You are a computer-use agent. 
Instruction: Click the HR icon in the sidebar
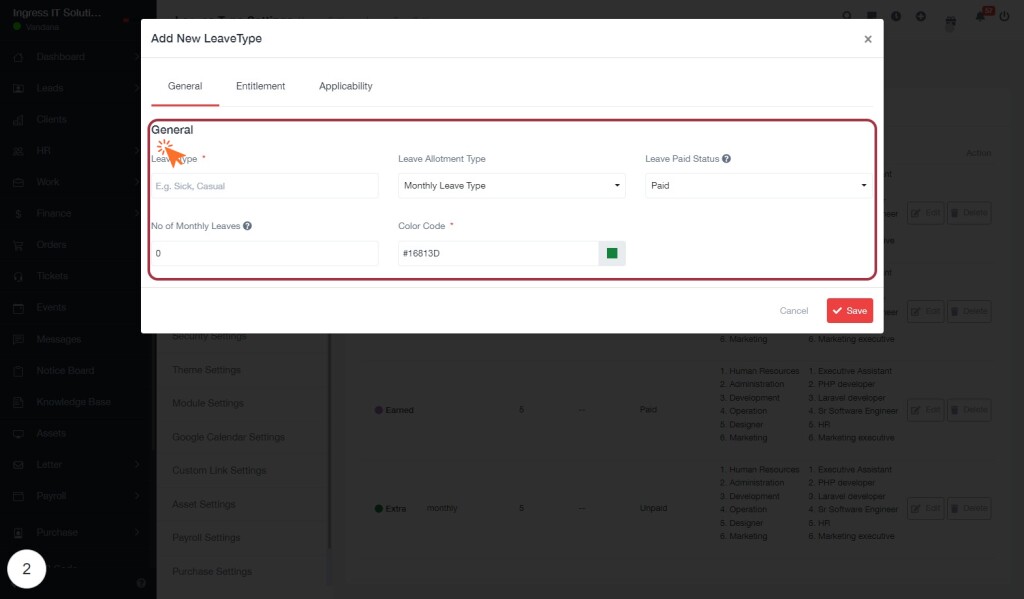point(18,151)
